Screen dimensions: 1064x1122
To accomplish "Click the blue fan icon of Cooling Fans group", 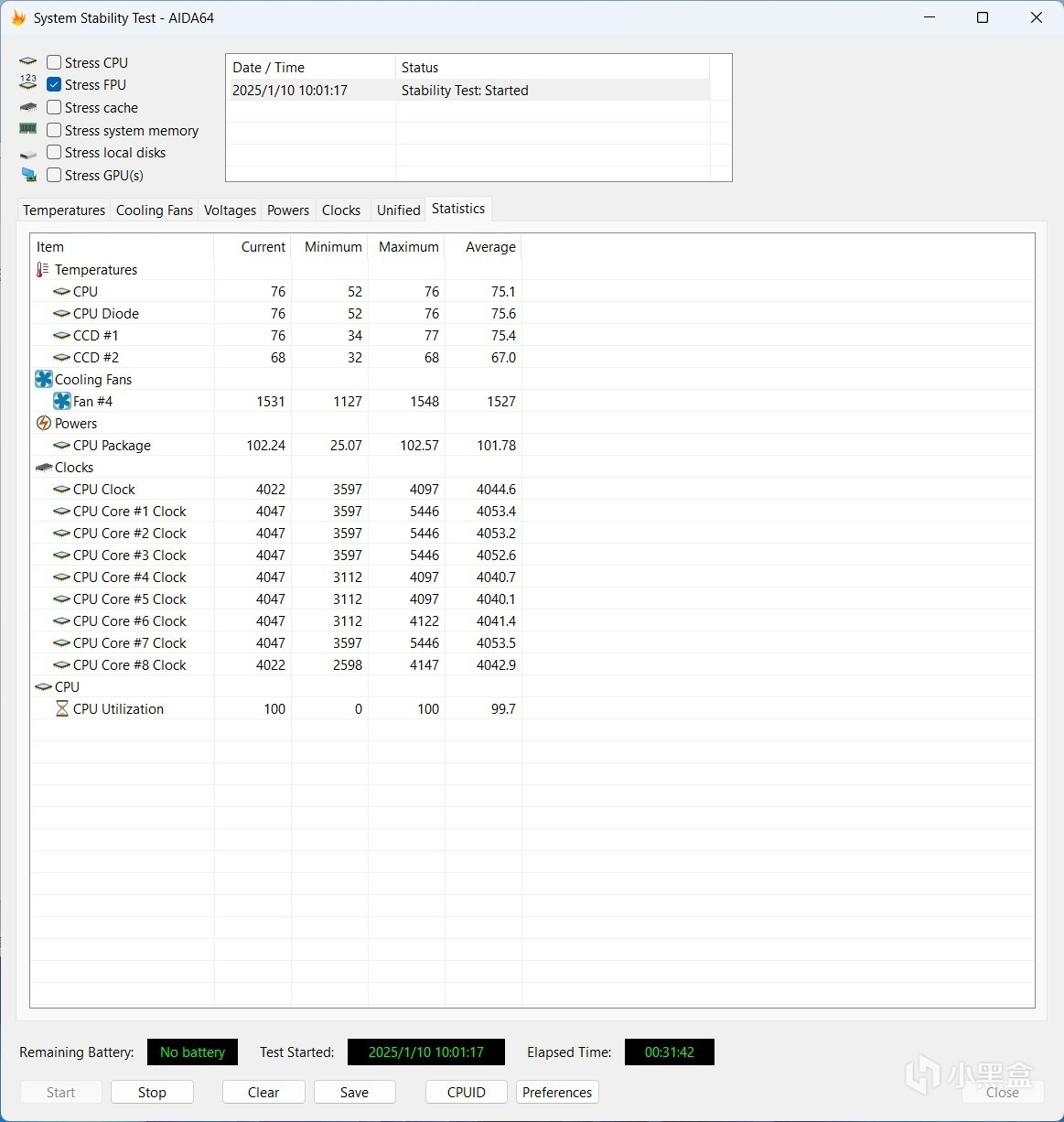I will tap(43, 379).
